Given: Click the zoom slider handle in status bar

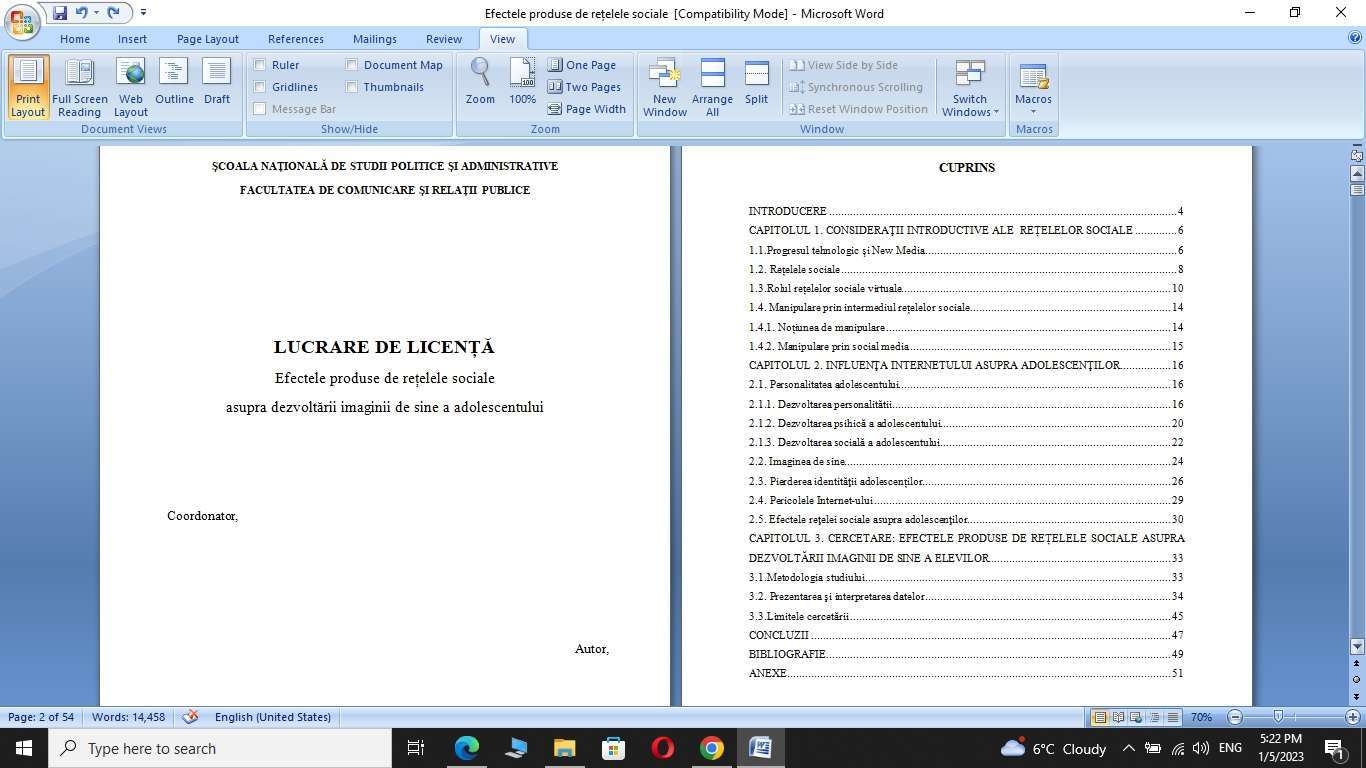Looking at the screenshot, I should coord(1278,717).
